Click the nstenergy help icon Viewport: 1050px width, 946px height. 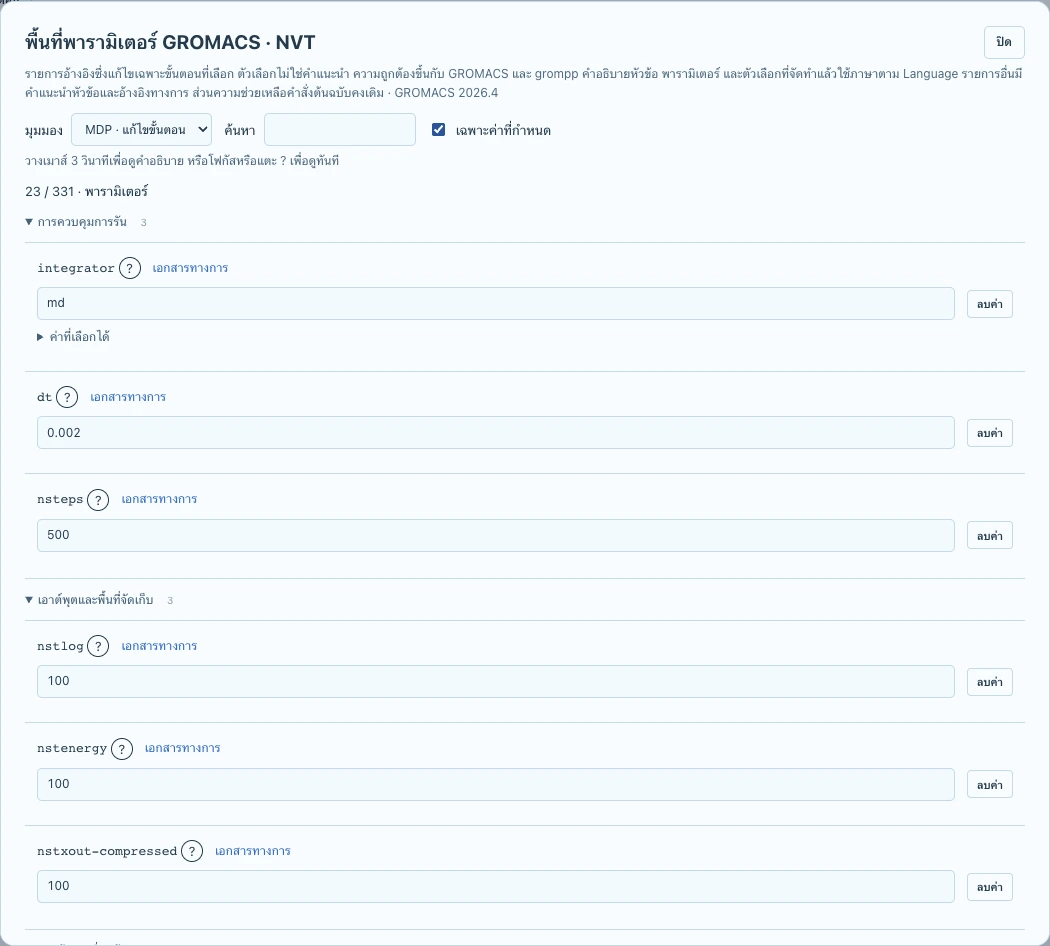122,749
